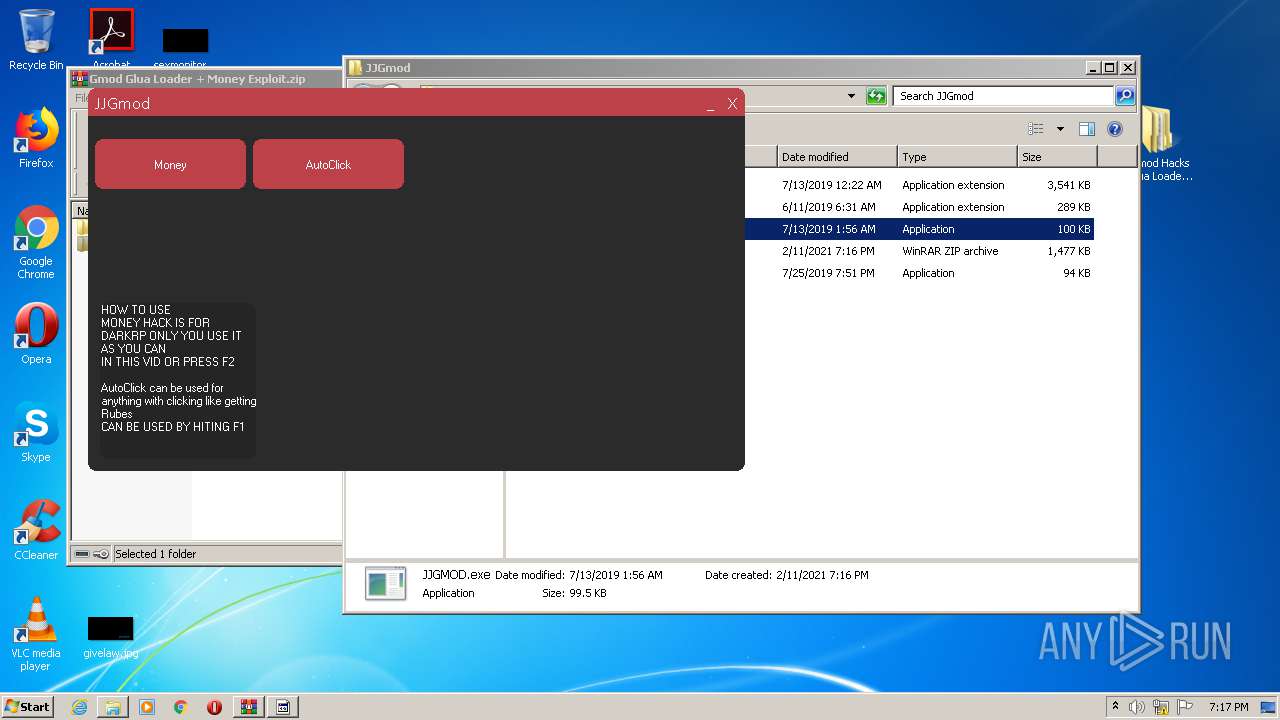Sort by the Type column header
The image size is (1280, 720).
coord(957,157)
